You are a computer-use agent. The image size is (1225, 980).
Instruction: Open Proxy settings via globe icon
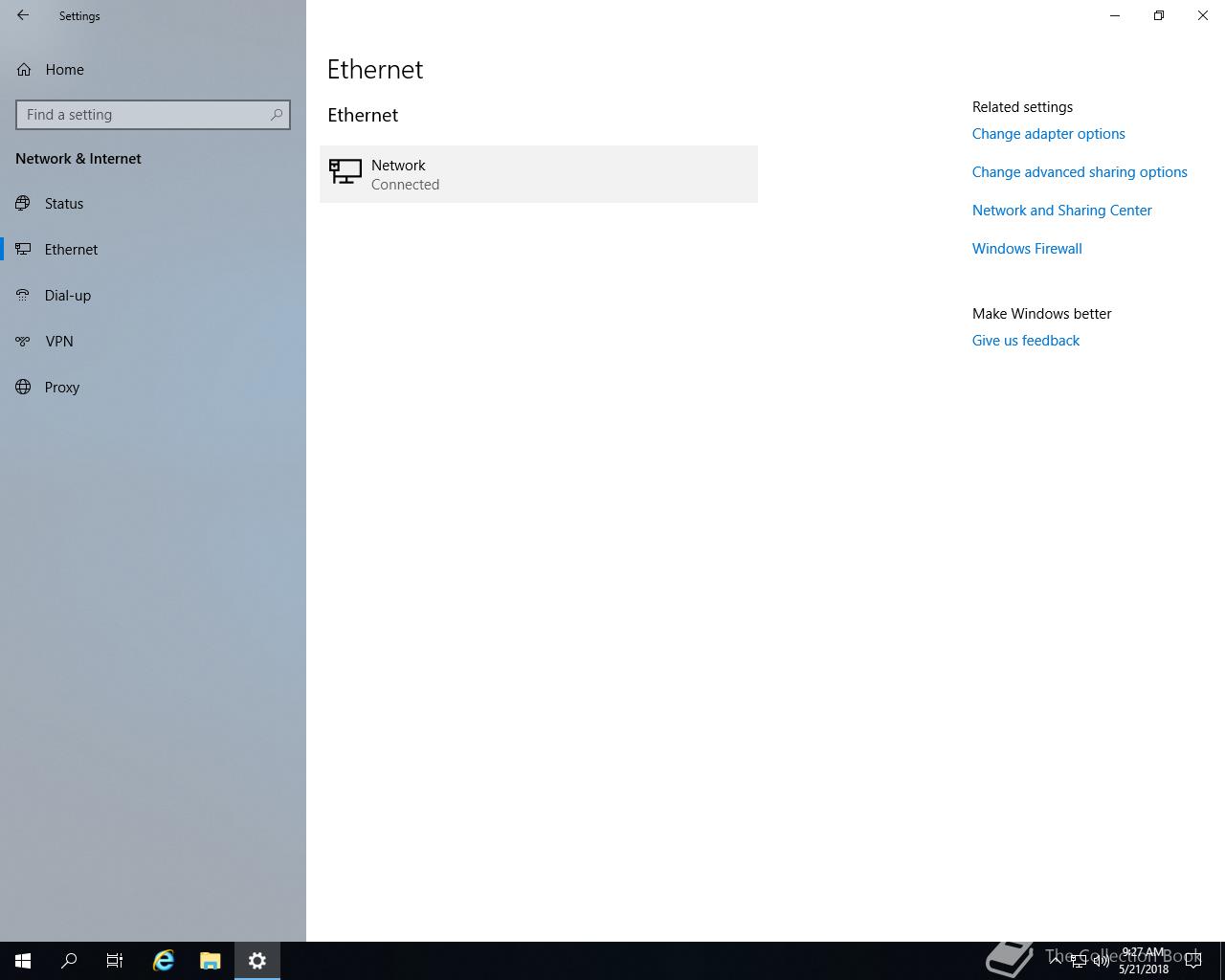pos(23,388)
